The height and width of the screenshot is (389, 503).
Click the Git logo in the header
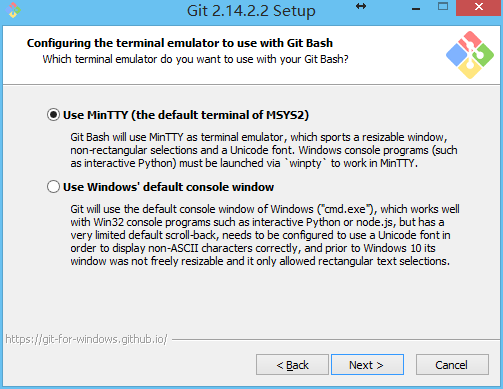pos(470,55)
